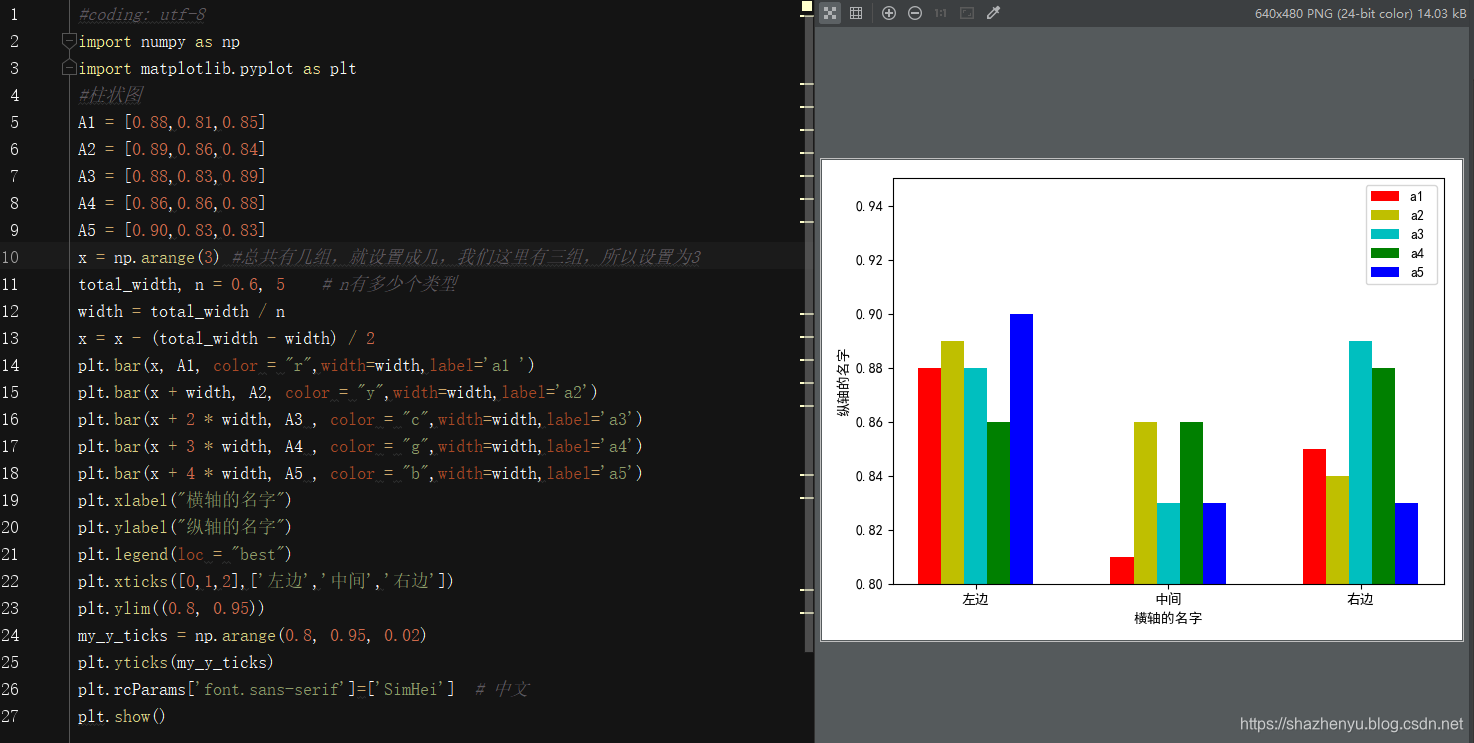Viewport: 1474px width, 743px height.
Task: Click the red a1 legend swatch
Action: (1385, 196)
